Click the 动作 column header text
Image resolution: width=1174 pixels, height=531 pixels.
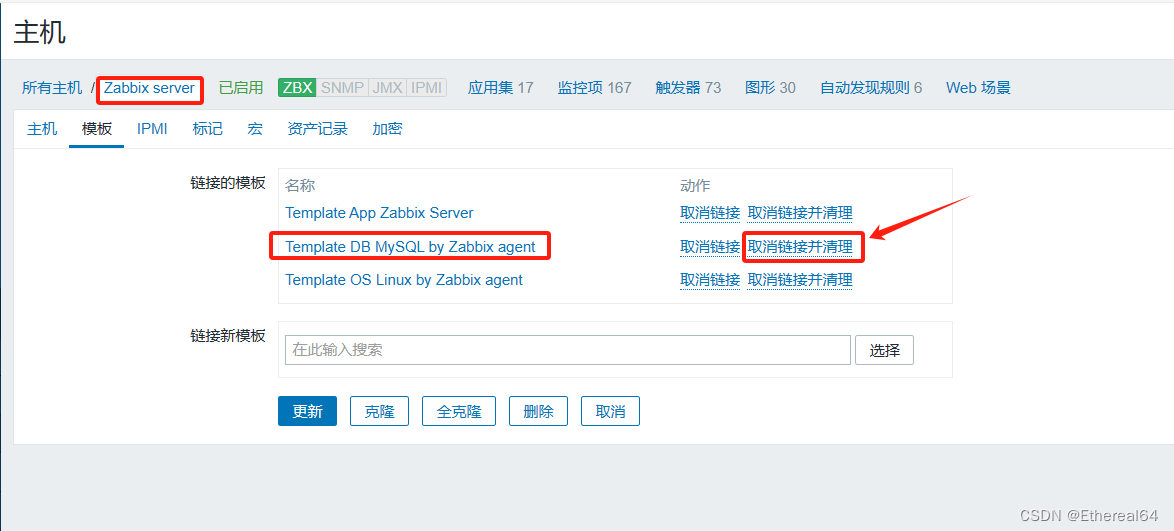pyautogui.click(x=695, y=186)
